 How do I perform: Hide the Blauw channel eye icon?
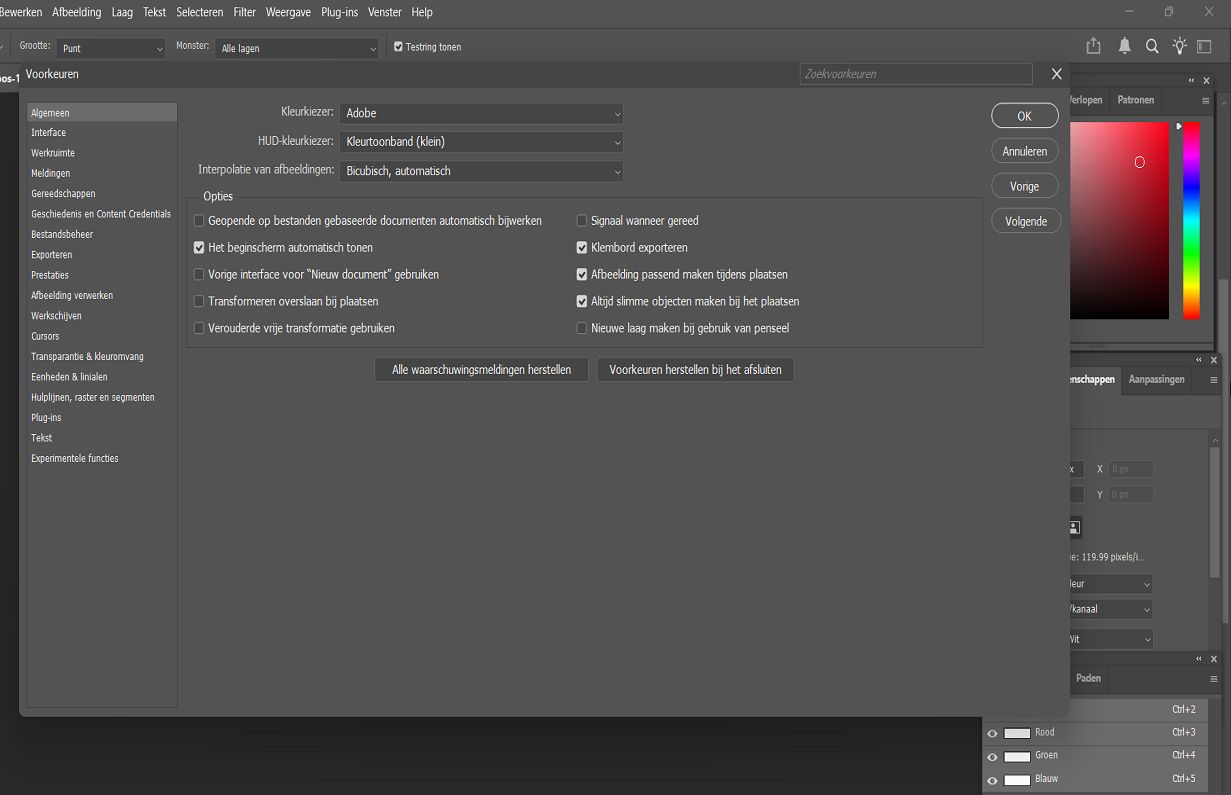(x=992, y=780)
